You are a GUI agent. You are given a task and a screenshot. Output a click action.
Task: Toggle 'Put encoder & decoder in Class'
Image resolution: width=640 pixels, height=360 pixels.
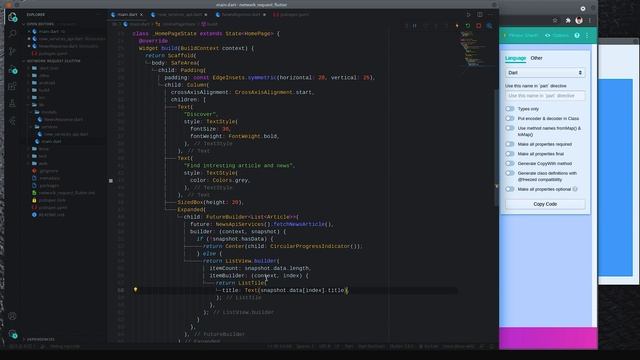[510, 118]
